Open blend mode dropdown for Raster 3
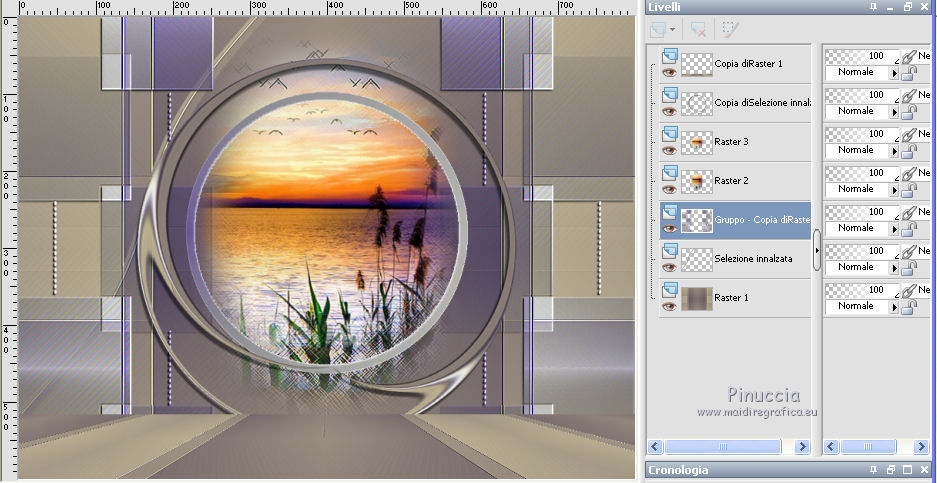Viewport: 937px width, 483px height. pyautogui.click(x=895, y=151)
